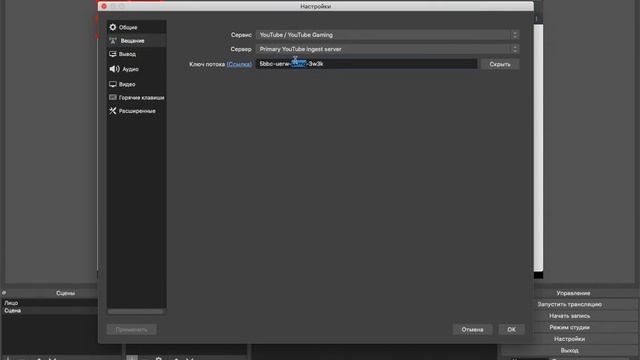Click into the Ключ потока stream key field
640x360 pixels.
coord(366,64)
